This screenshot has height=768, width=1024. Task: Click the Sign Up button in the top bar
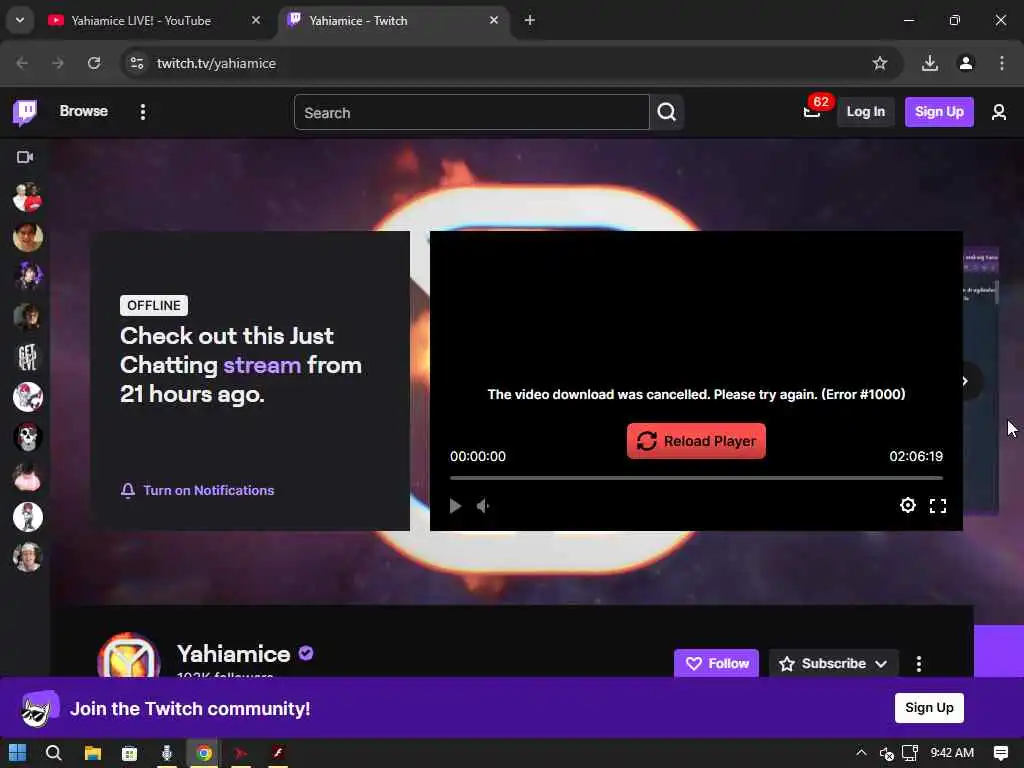pos(939,112)
